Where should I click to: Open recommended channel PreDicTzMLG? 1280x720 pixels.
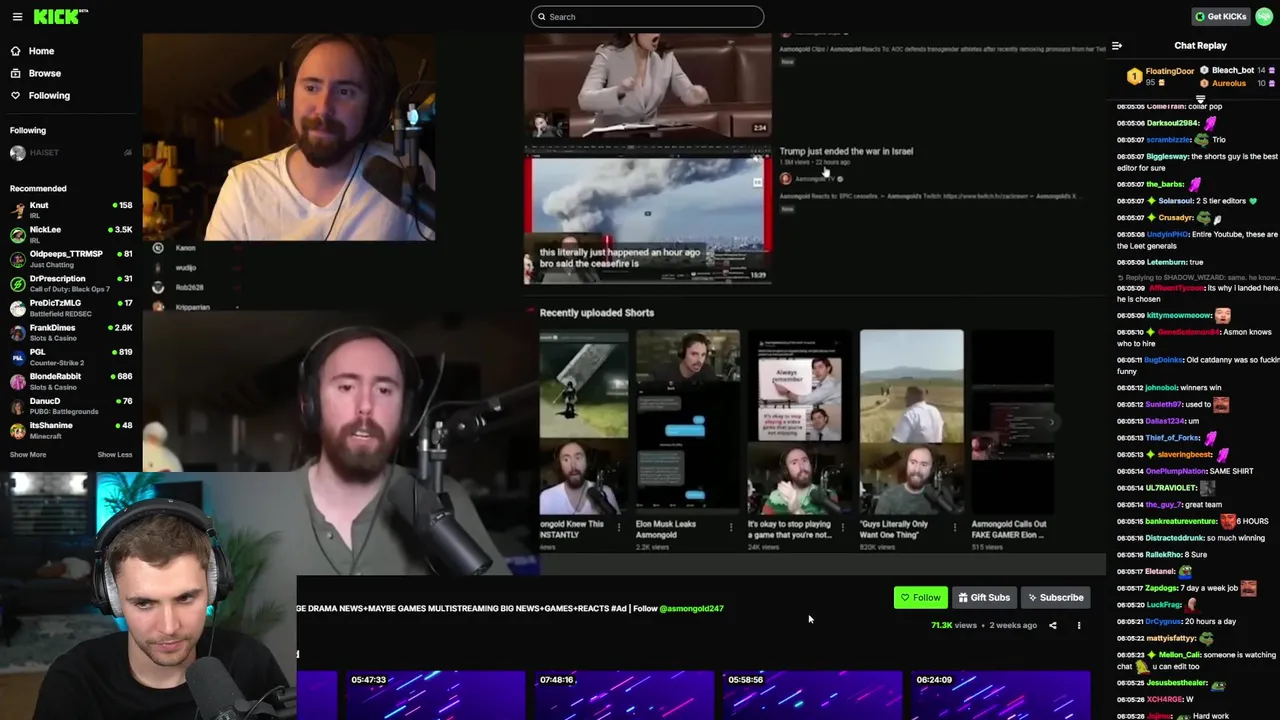(70, 307)
